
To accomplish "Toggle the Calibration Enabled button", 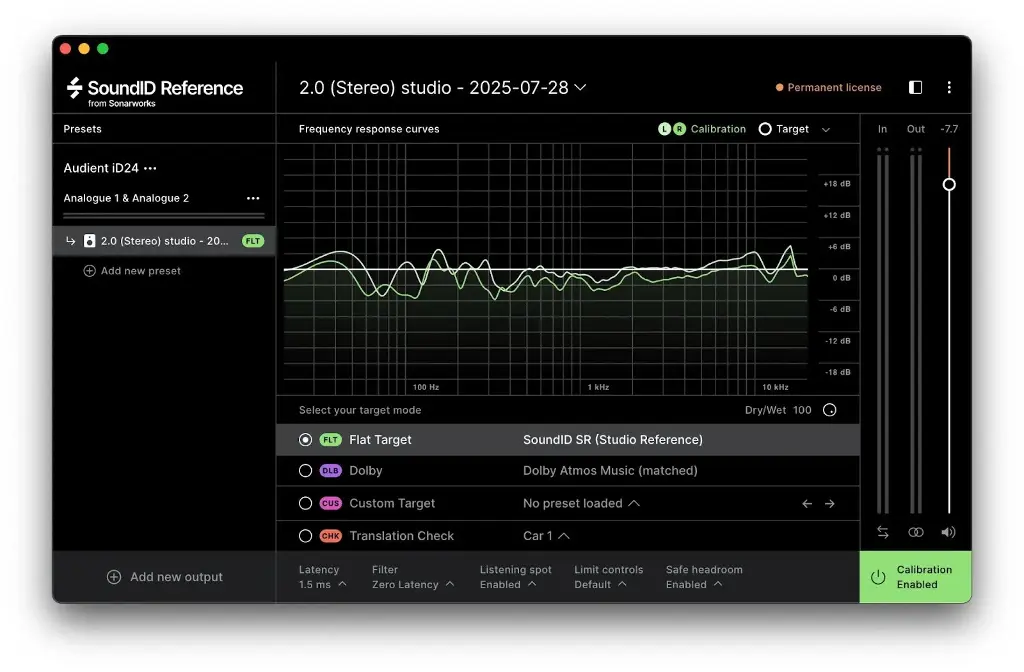I will tap(916, 577).
